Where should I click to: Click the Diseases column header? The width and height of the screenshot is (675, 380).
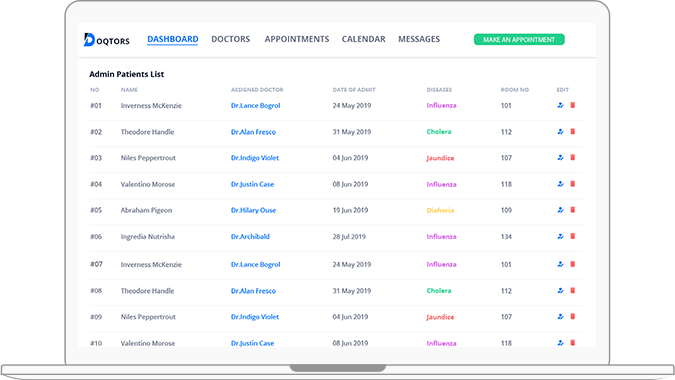tap(439, 90)
